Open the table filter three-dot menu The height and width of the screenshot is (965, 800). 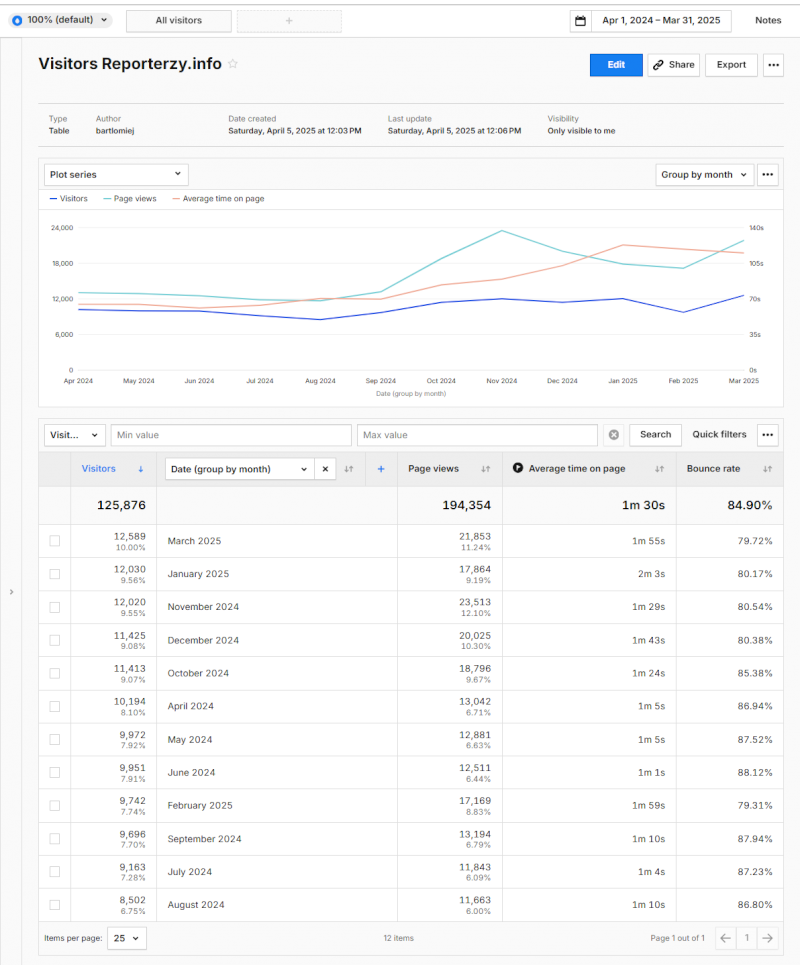pos(768,435)
